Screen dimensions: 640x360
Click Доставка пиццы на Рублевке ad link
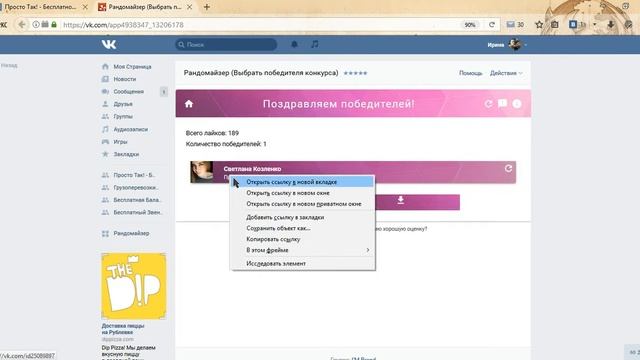pos(123,329)
